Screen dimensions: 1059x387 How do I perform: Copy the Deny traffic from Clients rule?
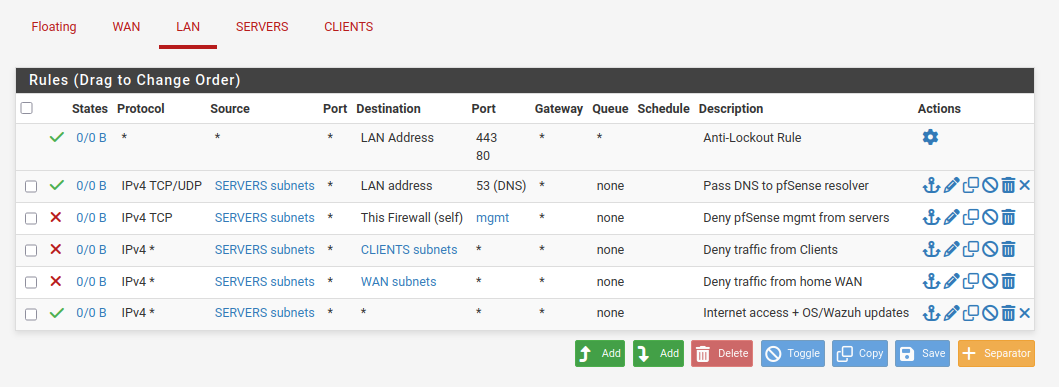point(971,250)
